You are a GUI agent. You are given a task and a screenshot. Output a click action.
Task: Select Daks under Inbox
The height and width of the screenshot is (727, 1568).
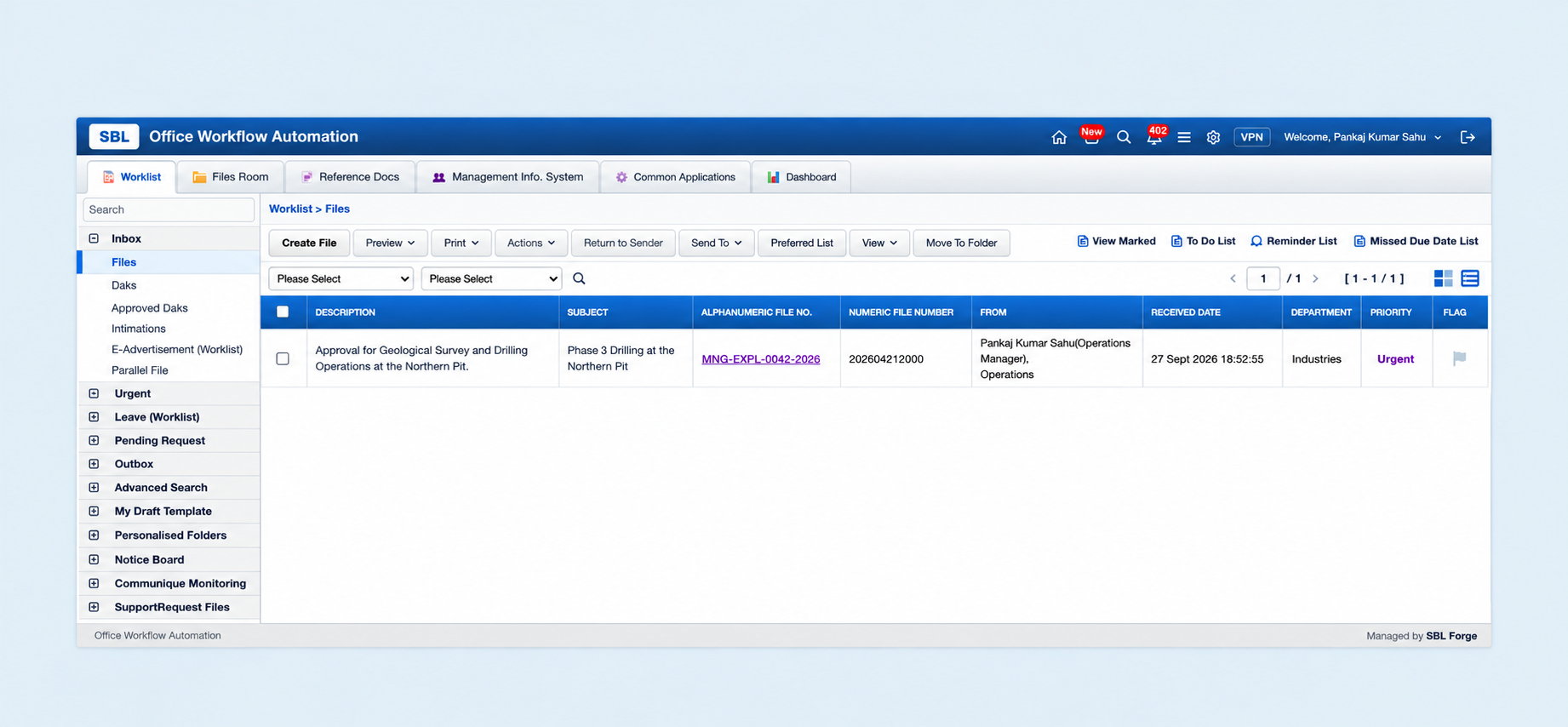(x=124, y=285)
